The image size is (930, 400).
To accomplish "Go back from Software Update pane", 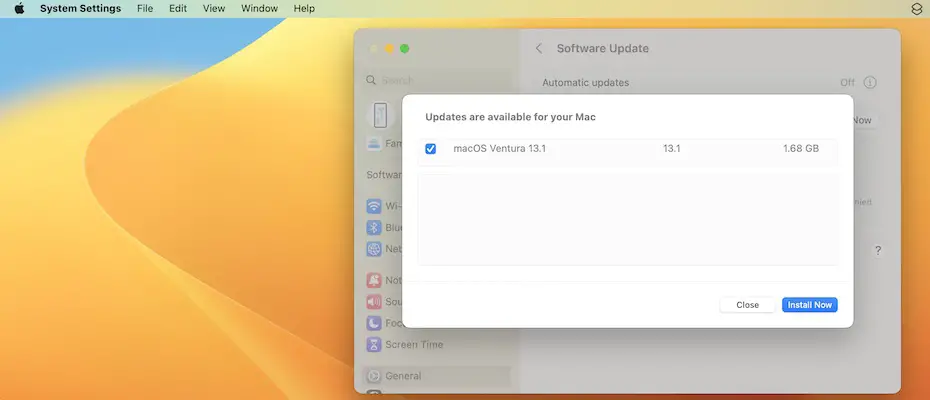I will coord(539,49).
